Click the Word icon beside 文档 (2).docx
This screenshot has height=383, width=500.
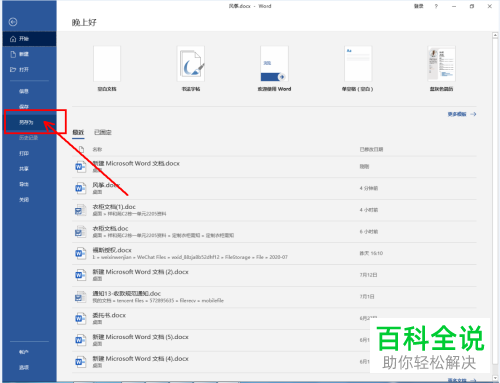[x=80, y=275]
